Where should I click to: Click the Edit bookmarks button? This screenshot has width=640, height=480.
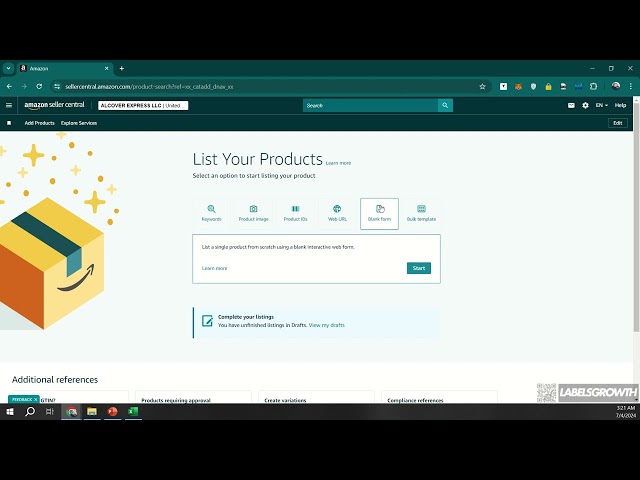pyautogui.click(x=618, y=123)
